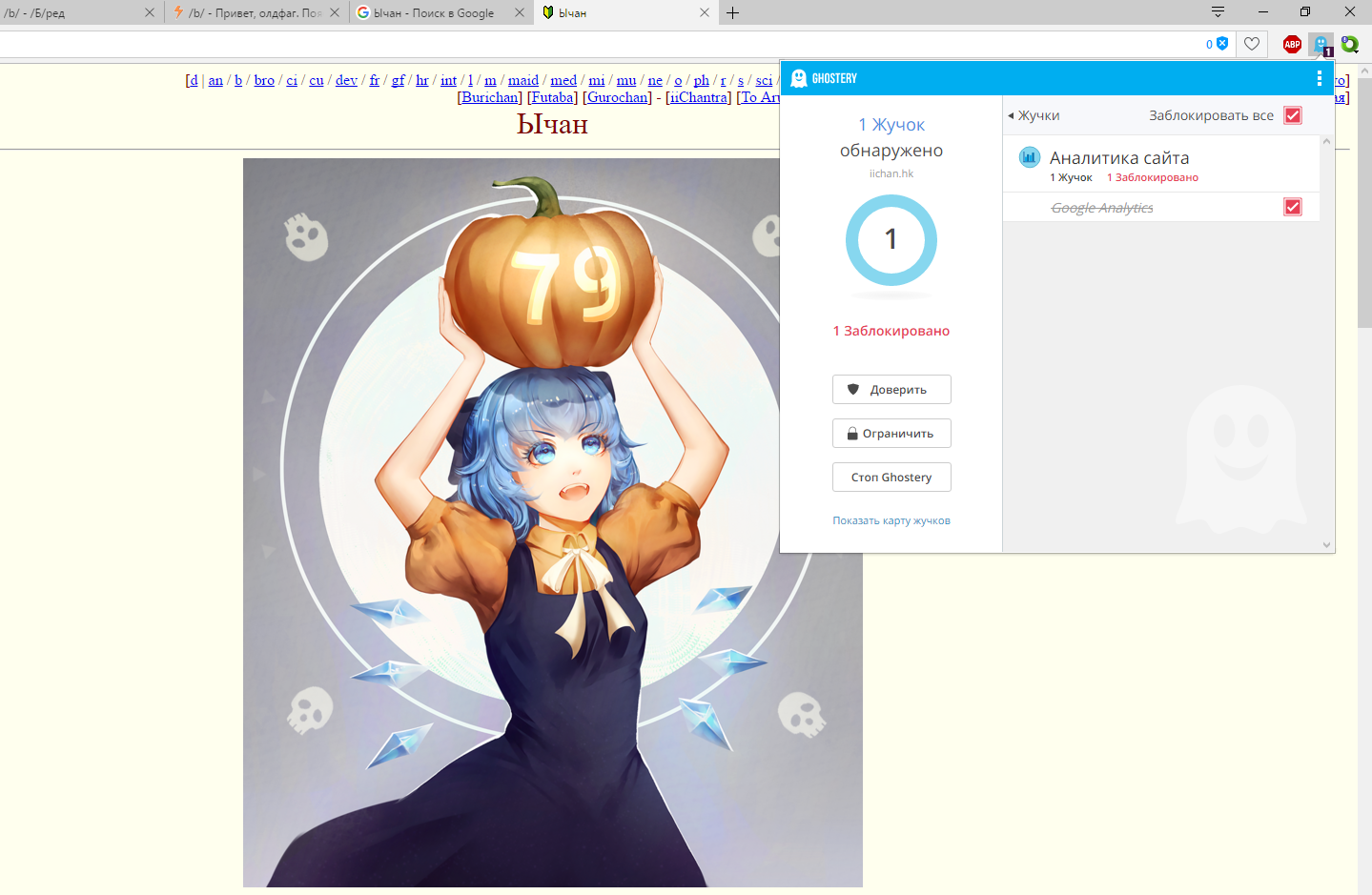Expand the Аналитика сайта category
This screenshot has height=895, width=1372.
tap(1119, 158)
